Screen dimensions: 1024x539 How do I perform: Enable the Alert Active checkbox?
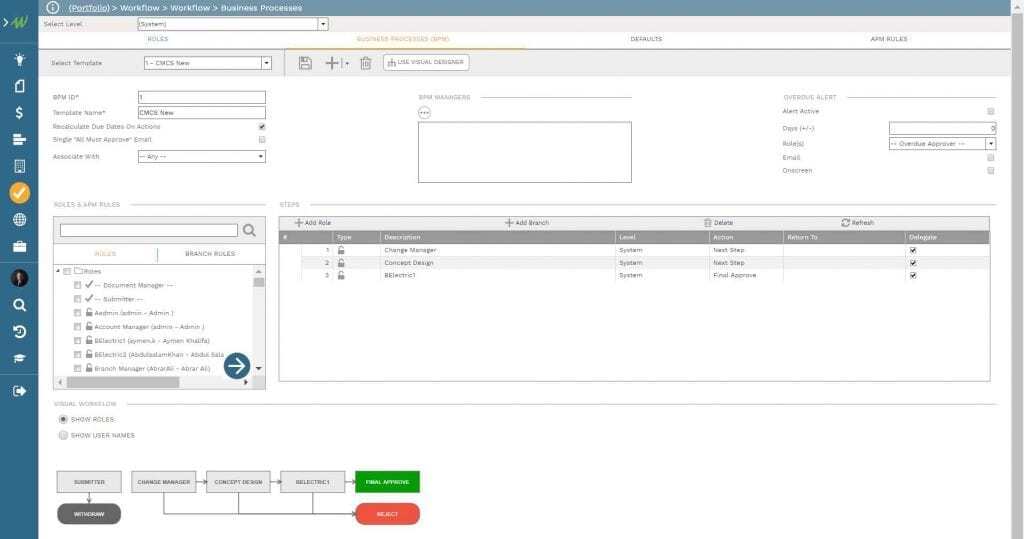991,112
